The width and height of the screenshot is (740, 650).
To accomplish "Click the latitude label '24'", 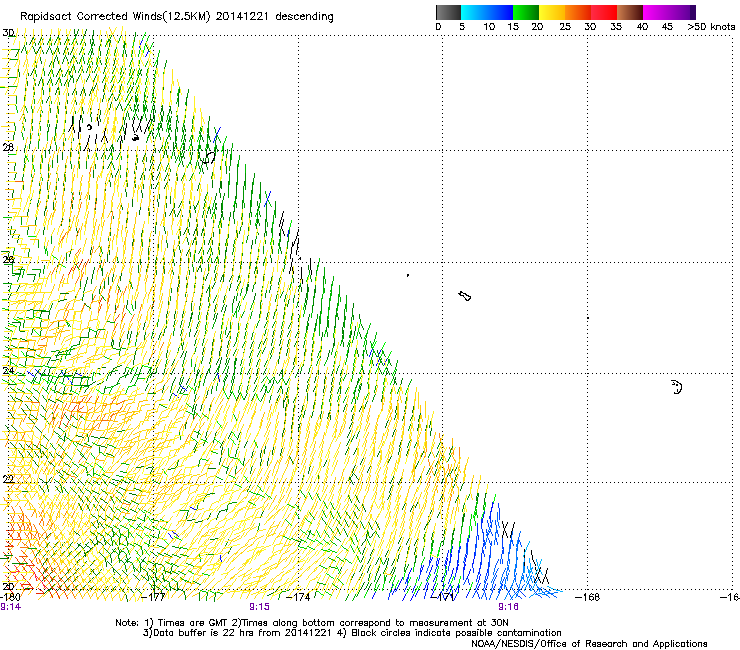I will 8,371.
